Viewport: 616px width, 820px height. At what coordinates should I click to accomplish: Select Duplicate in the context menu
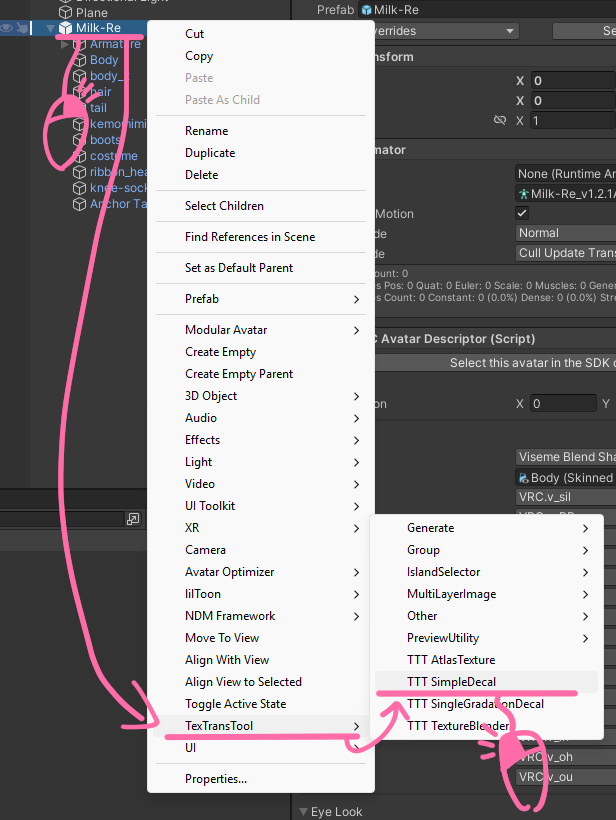210,153
